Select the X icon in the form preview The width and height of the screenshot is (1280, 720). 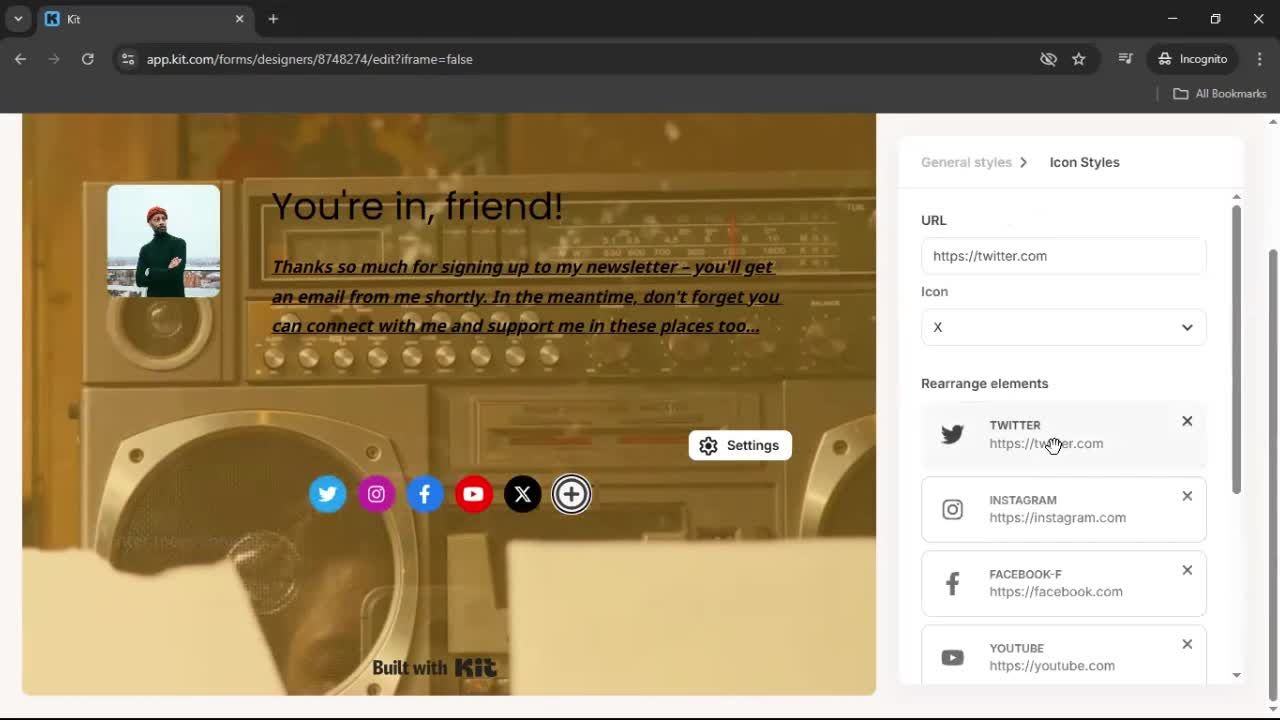pyautogui.click(x=522, y=493)
